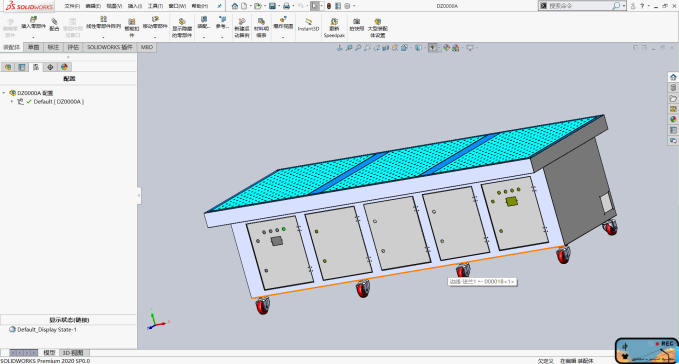Screen dimensions: 679x364
Task: Open DimXpertManager crosshair tab
Action: coord(50,67)
